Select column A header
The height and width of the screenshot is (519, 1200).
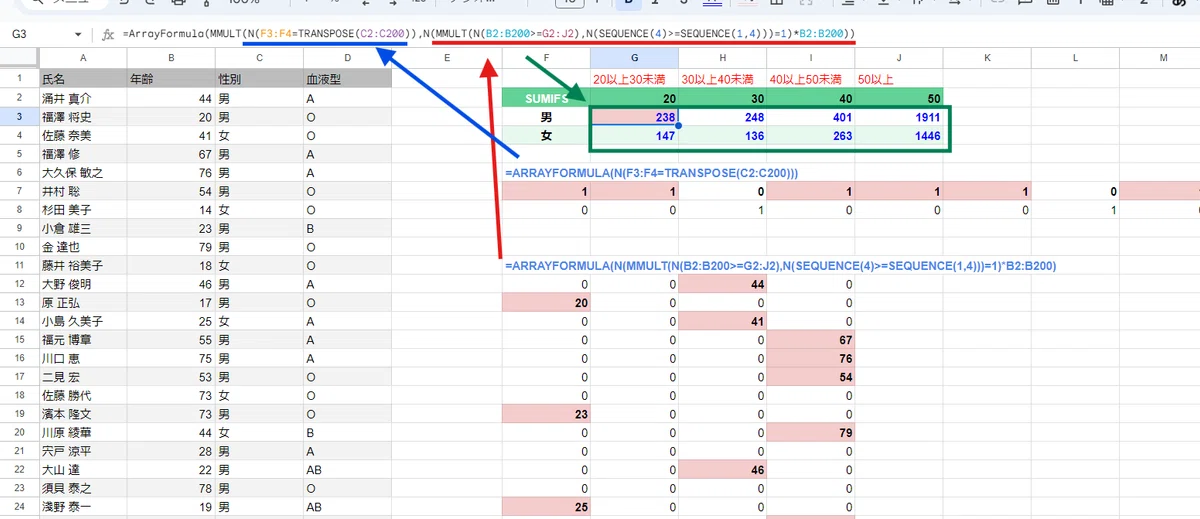(x=82, y=58)
